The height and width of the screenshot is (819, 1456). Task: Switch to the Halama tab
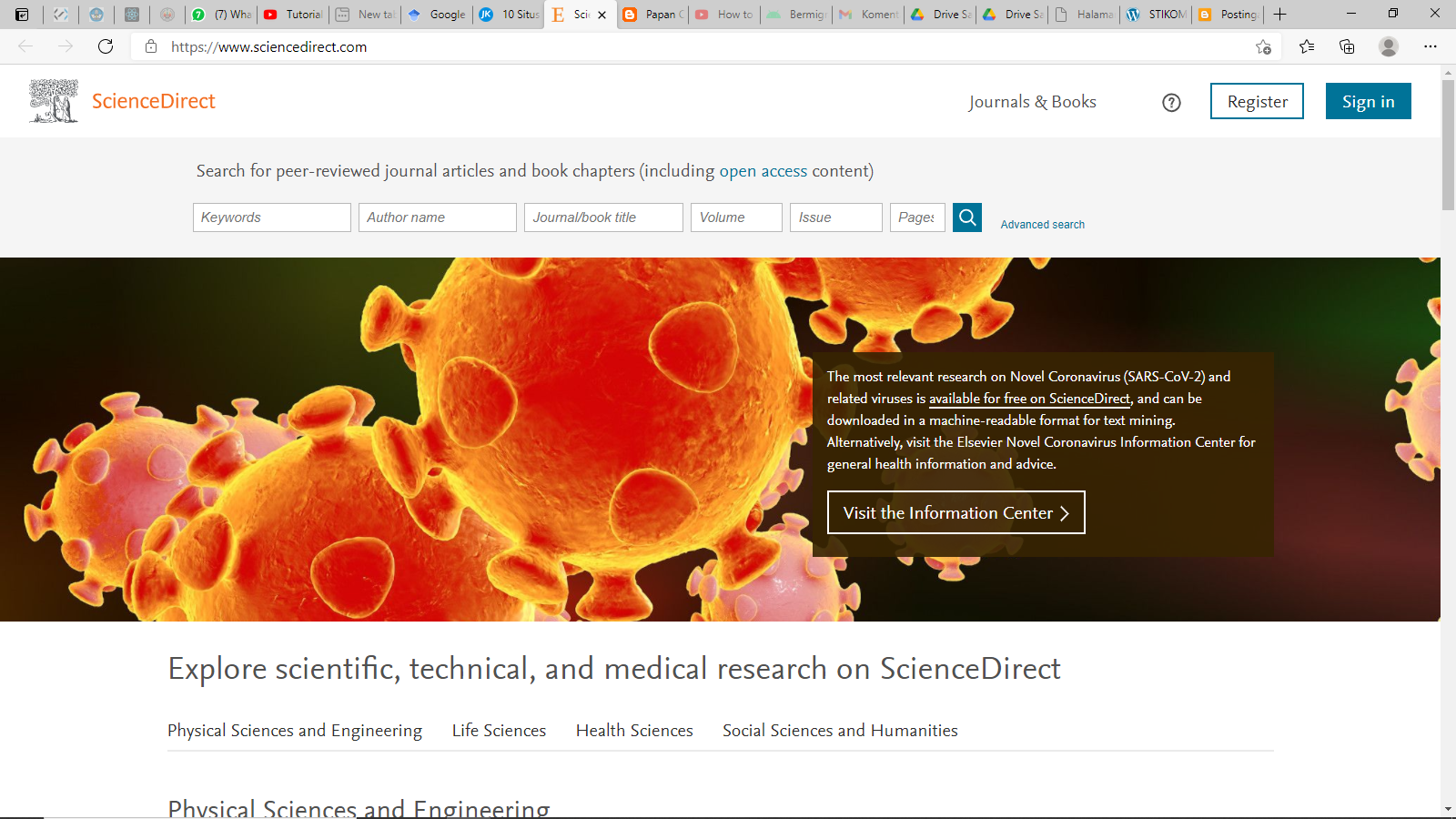(x=1084, y=14)
